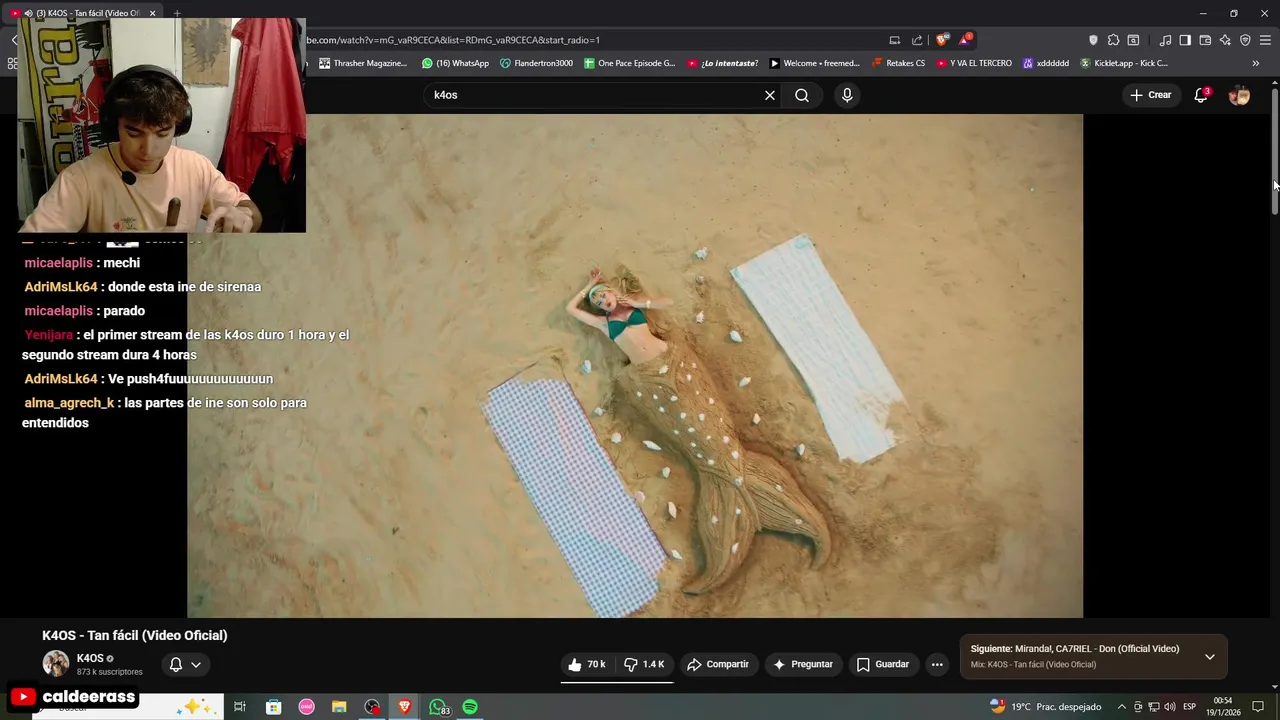Click the browser address bar URL
This screenshot has height=720, width=1280.
tap(452, 40)
